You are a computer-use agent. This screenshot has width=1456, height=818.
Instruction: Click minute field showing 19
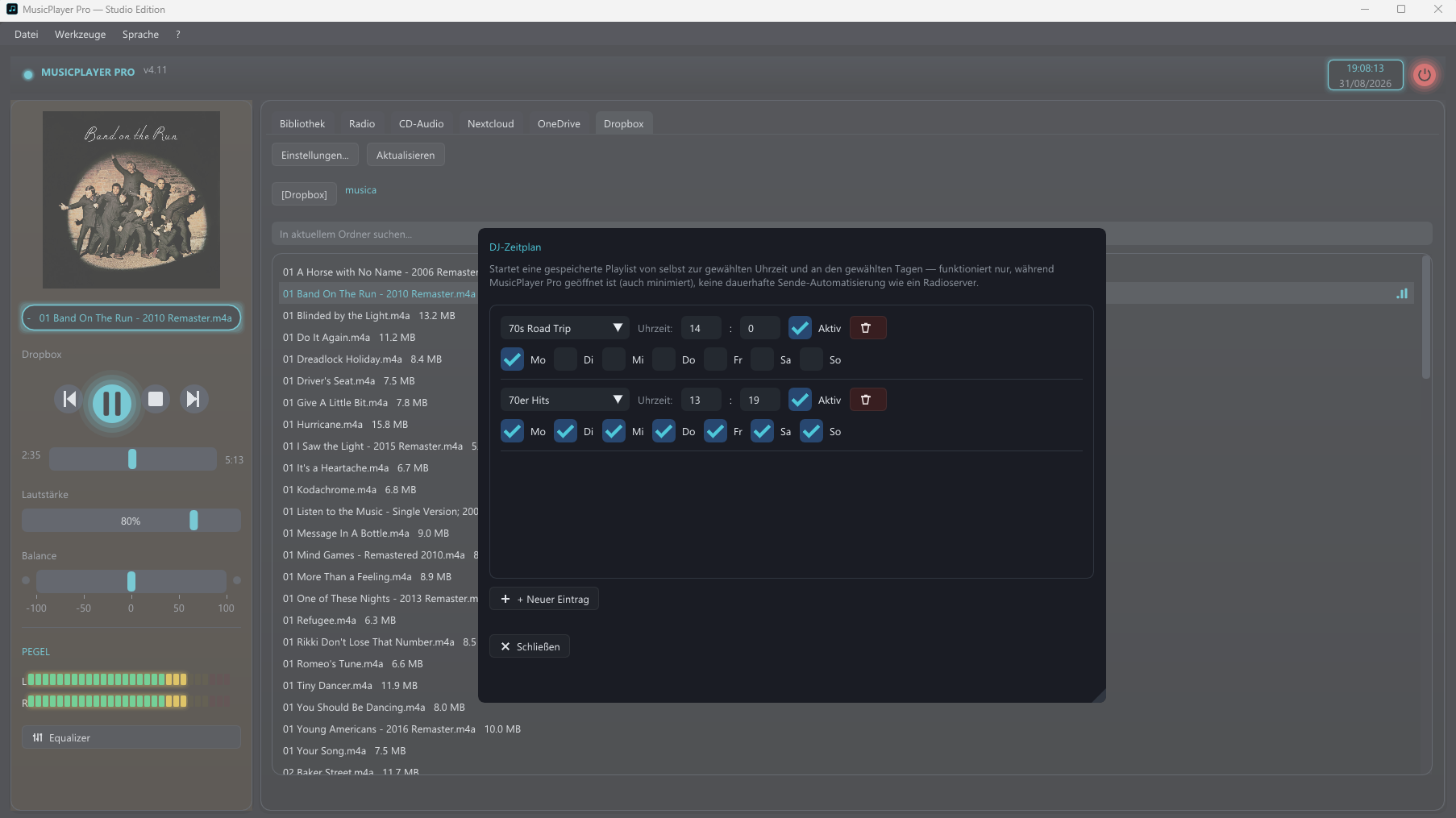tap(760, 400)
